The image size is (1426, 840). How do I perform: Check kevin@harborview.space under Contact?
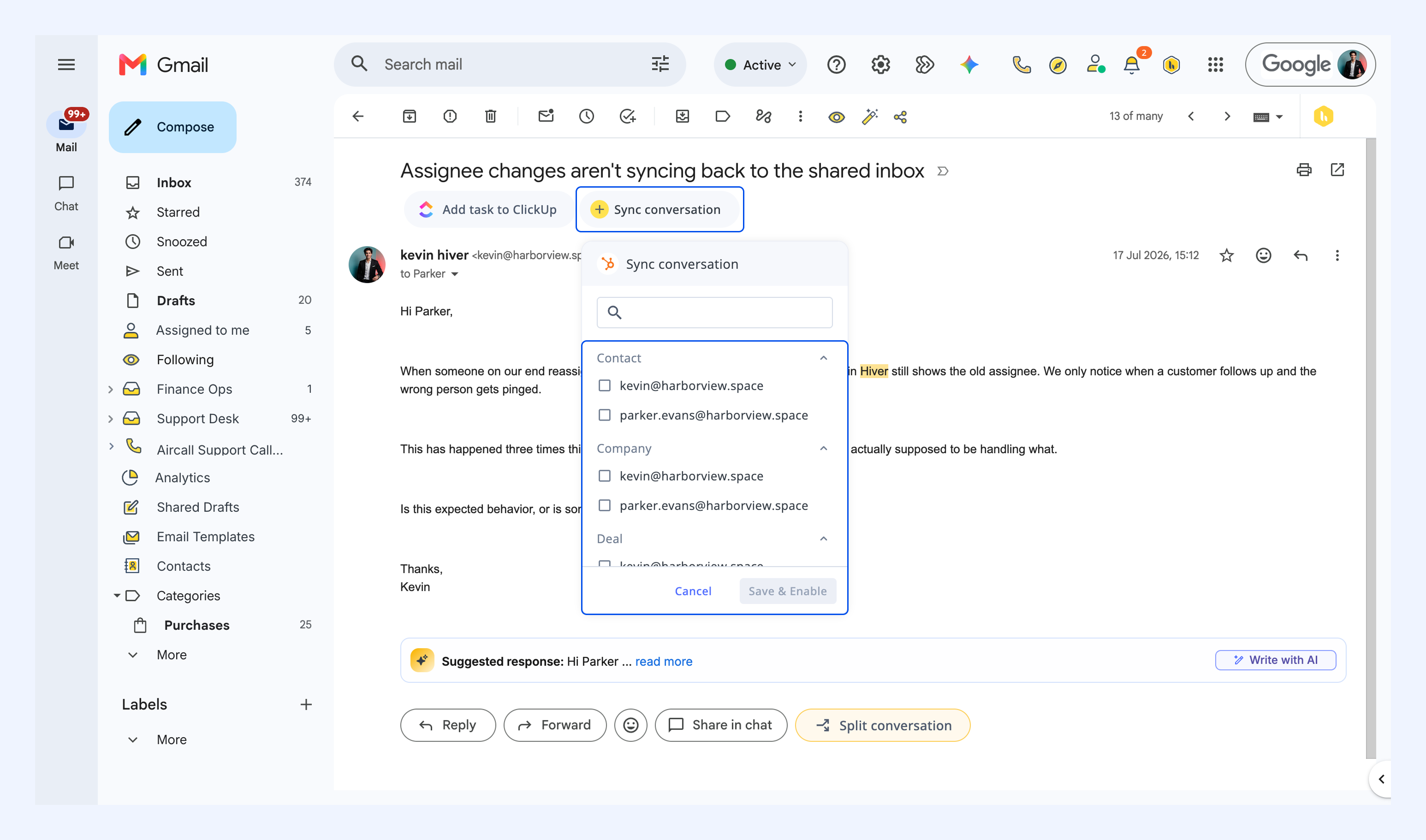point(605,385)
